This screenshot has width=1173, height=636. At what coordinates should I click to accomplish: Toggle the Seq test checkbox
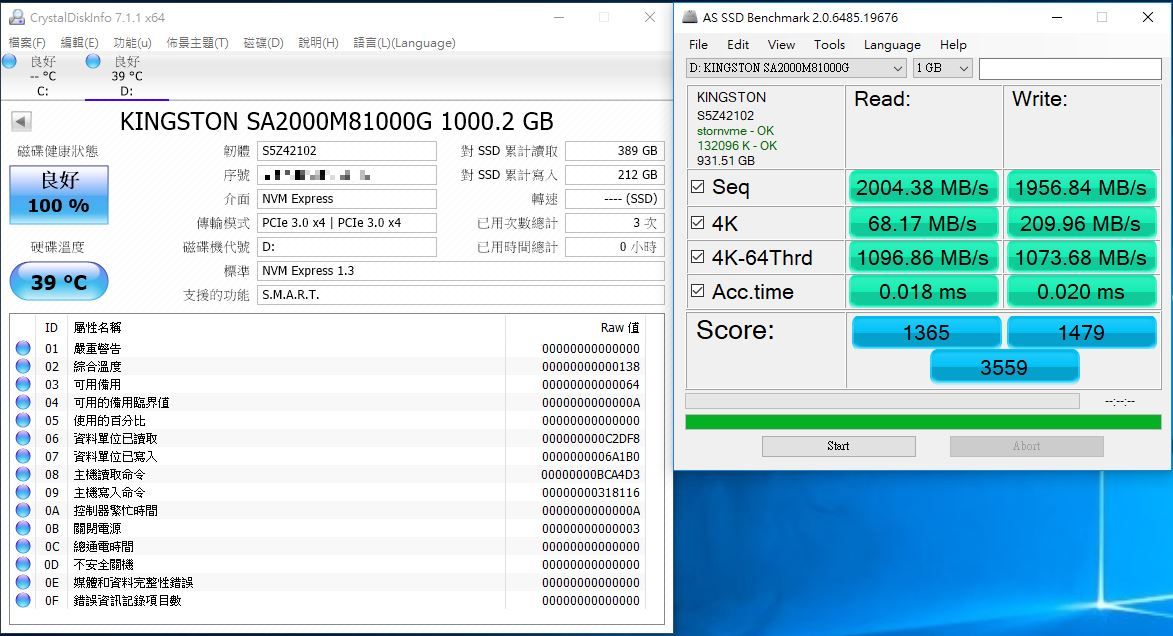[x=697, y=186]
